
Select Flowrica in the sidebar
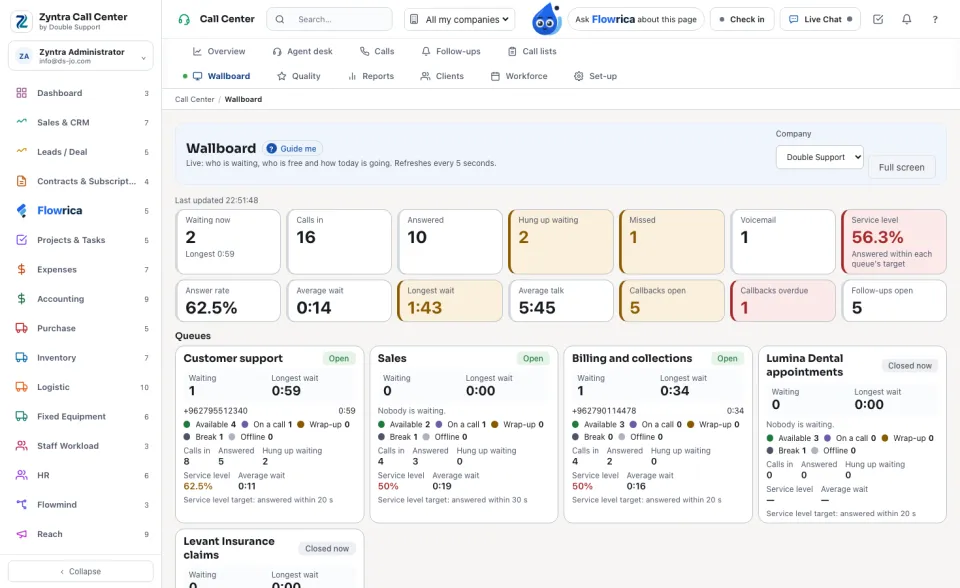click(81, 211)
